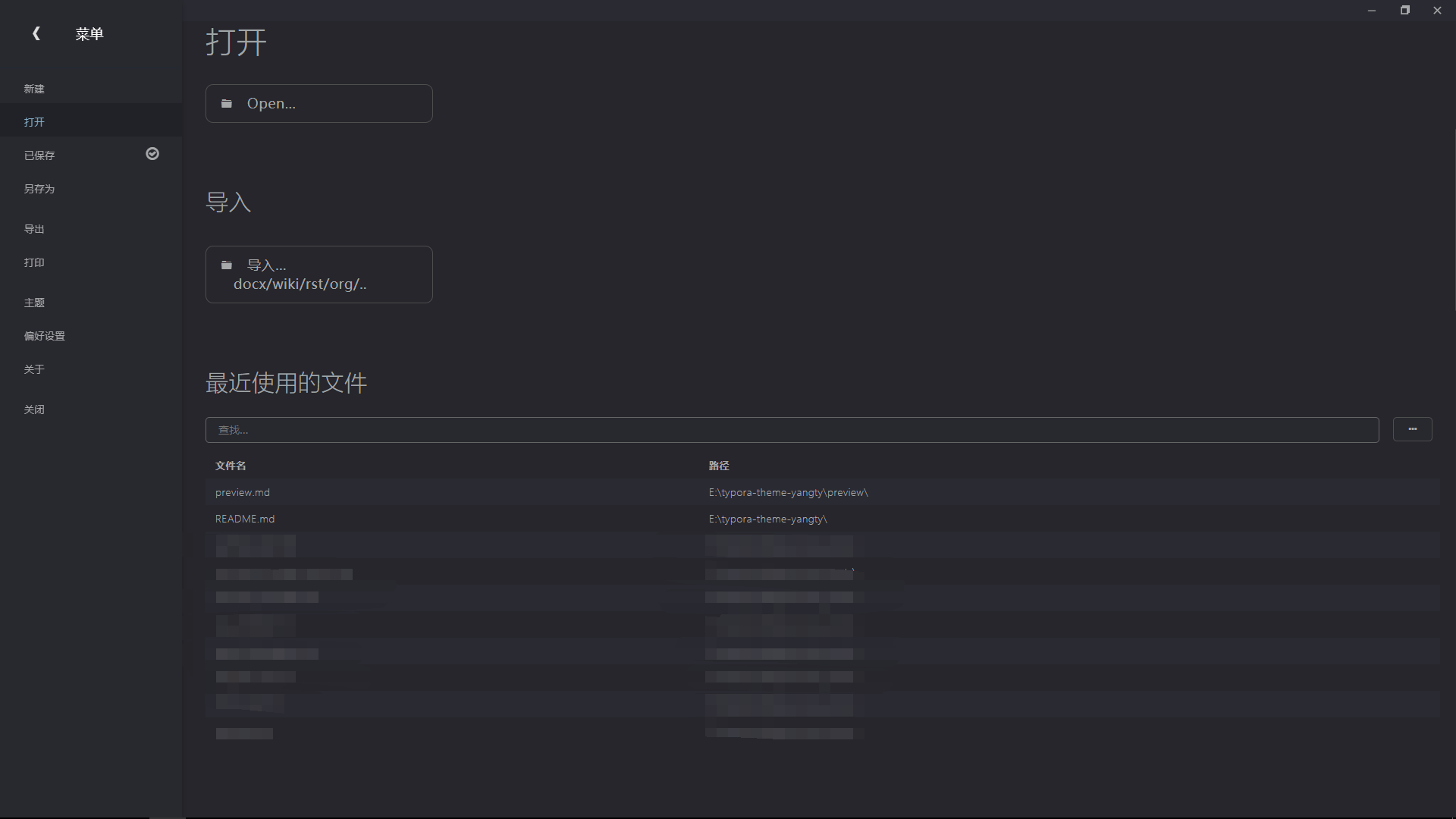
Task: Restore down the application window
Action: click(x=1405, y=11)
